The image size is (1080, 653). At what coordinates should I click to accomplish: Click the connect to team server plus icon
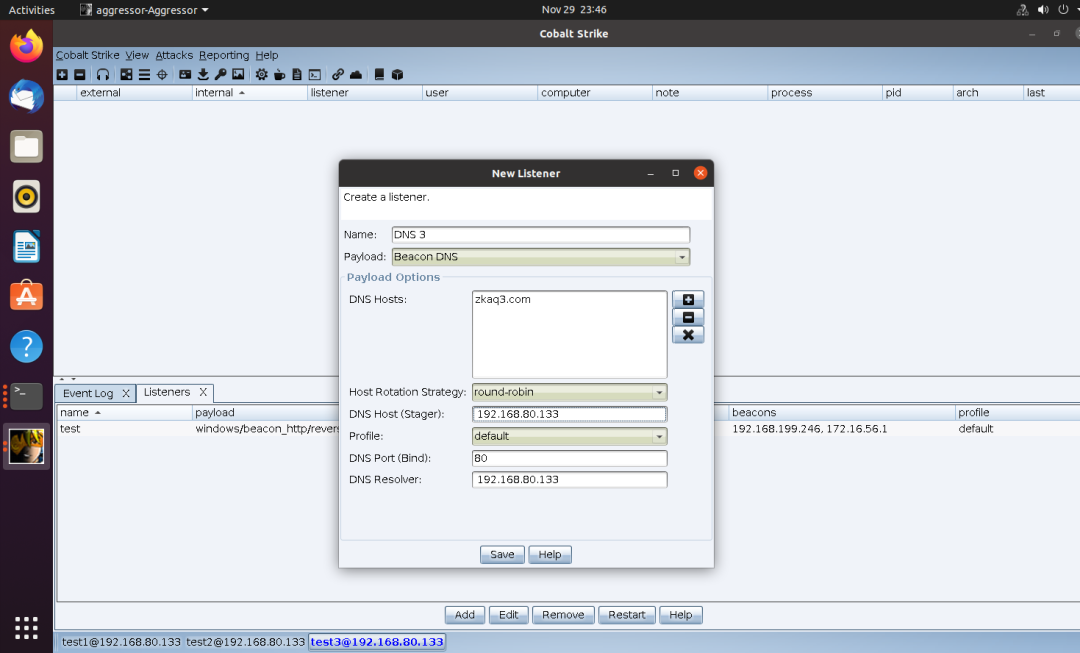coord(62,74)
